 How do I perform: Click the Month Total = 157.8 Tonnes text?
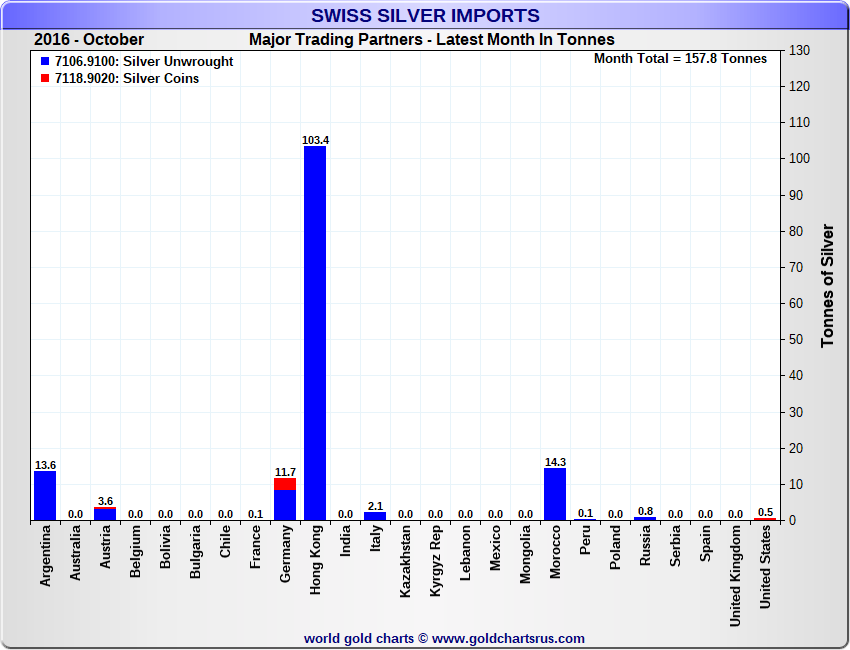(680, 59)
